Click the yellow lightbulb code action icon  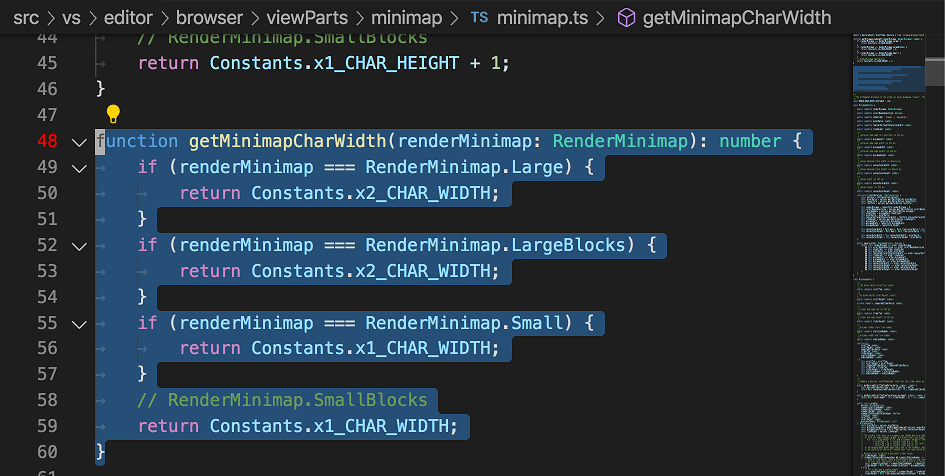(113, 114)
